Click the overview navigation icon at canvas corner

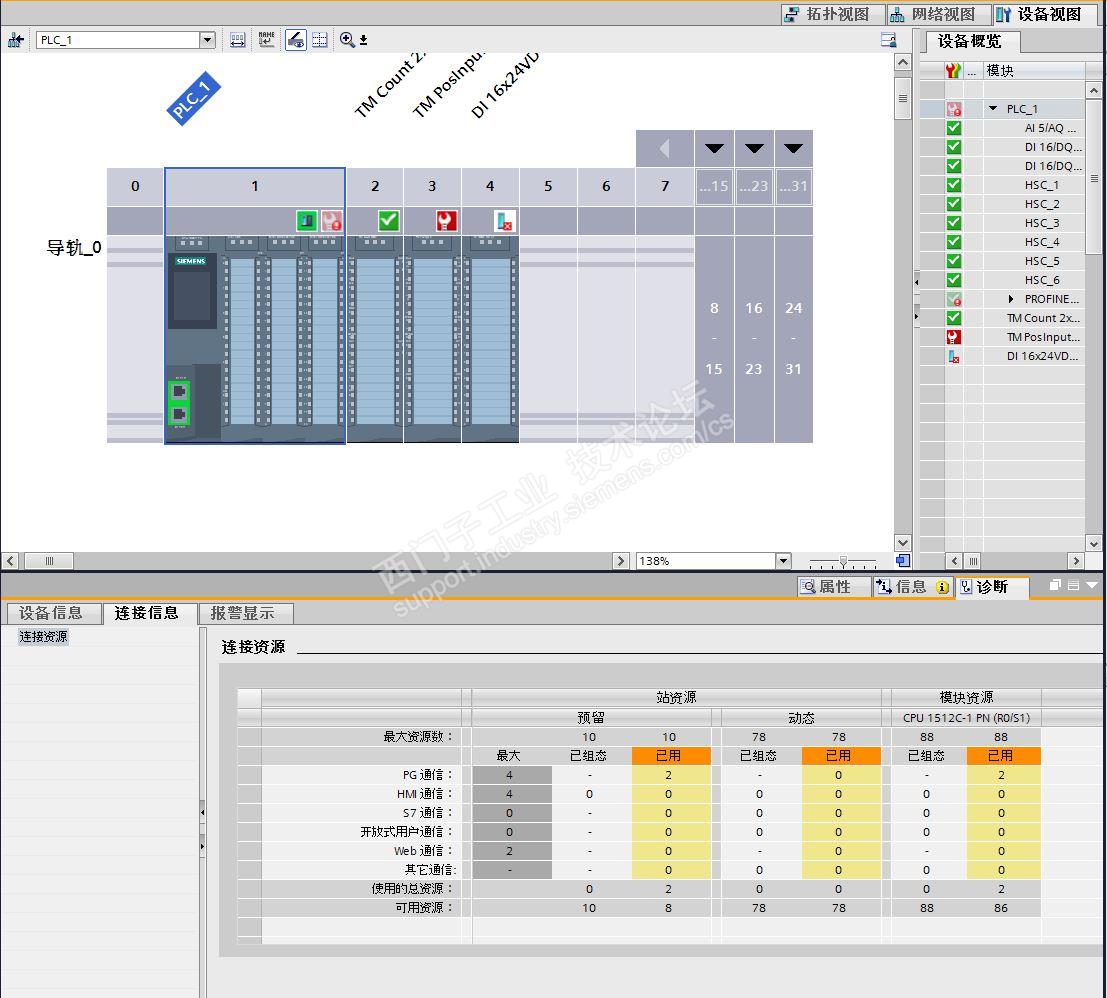coord(902,560)
